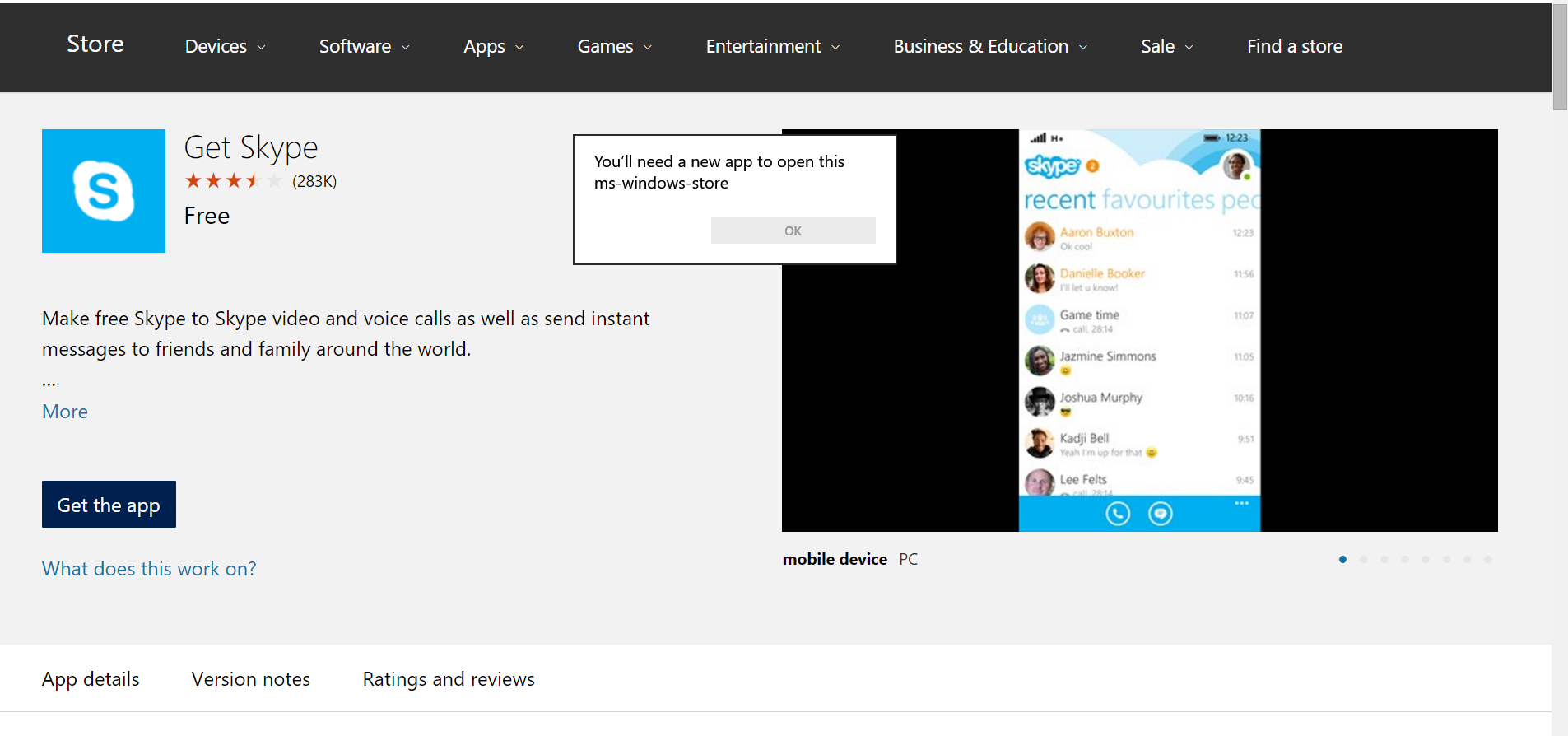Expand the Devices dropdown menu
Viewport: 1568px width, 736px height.
[225, 47]
